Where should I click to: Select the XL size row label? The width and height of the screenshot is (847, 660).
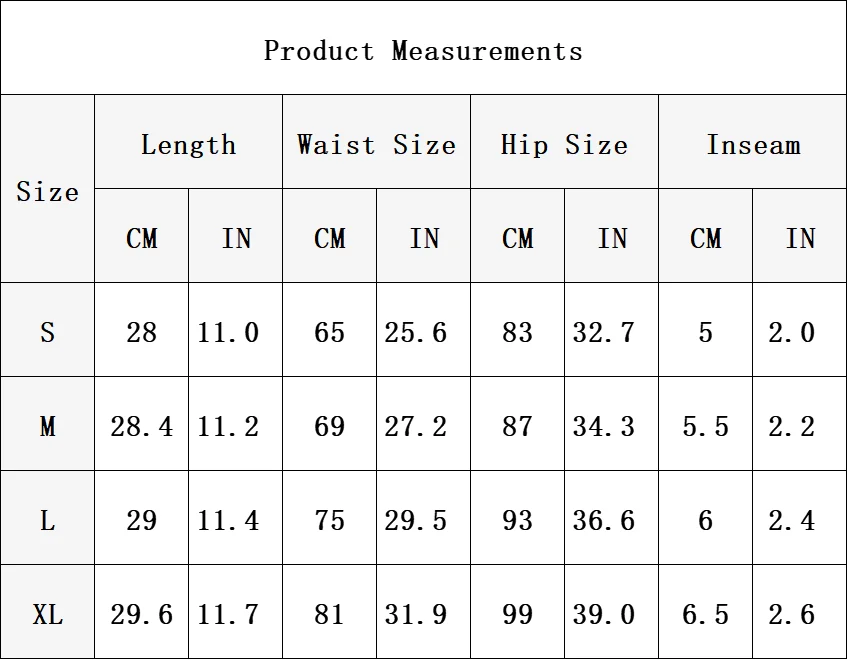[x=48, y=611]
